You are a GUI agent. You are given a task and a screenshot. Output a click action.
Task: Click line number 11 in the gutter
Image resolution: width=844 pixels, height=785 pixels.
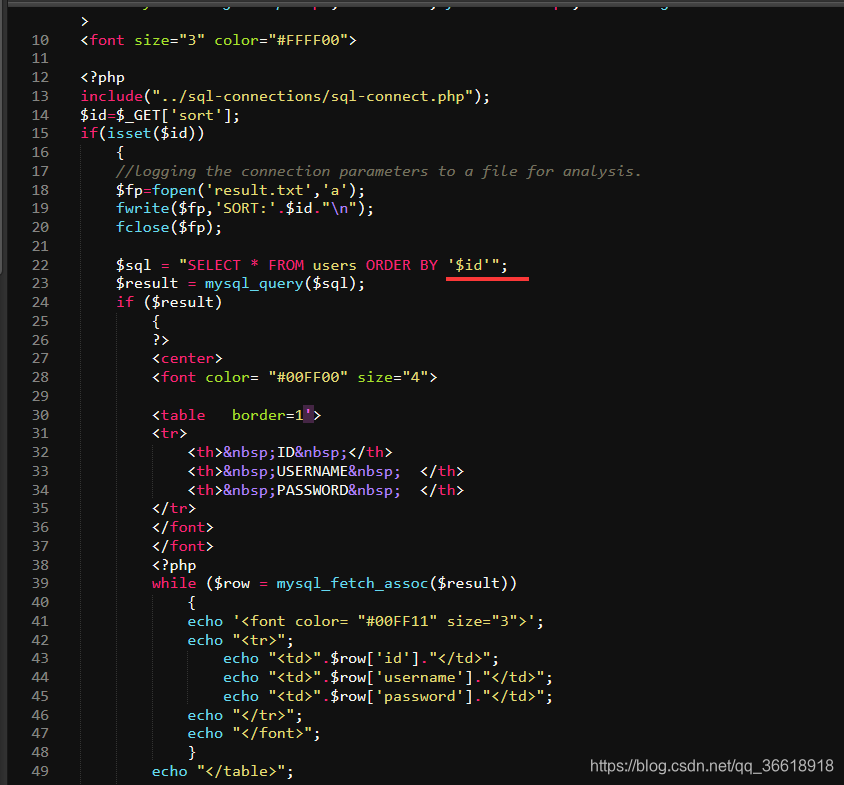pos(40,59)
